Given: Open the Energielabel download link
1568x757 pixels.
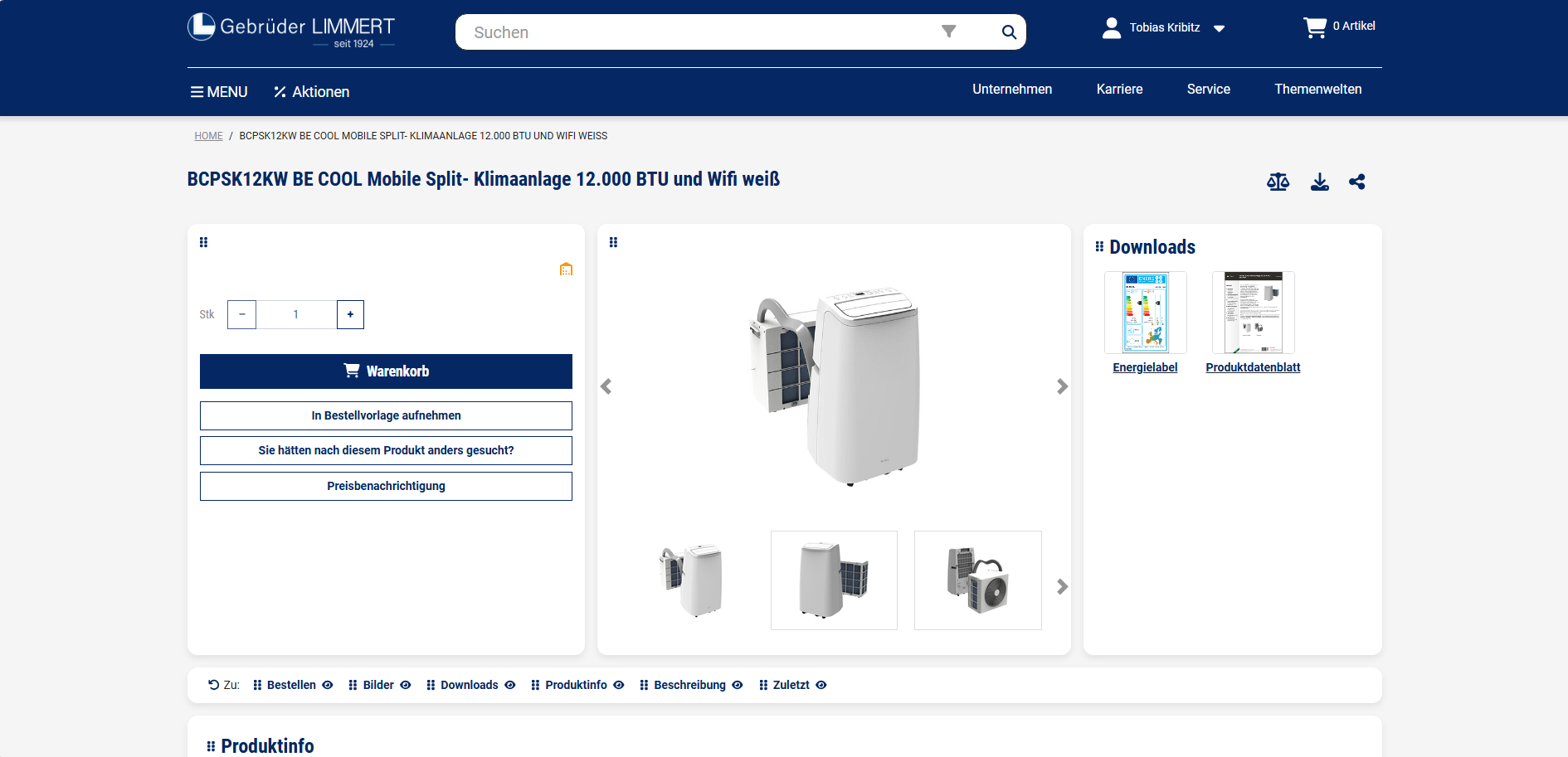Looking at the screenshot, I should tap(1145, 367).
